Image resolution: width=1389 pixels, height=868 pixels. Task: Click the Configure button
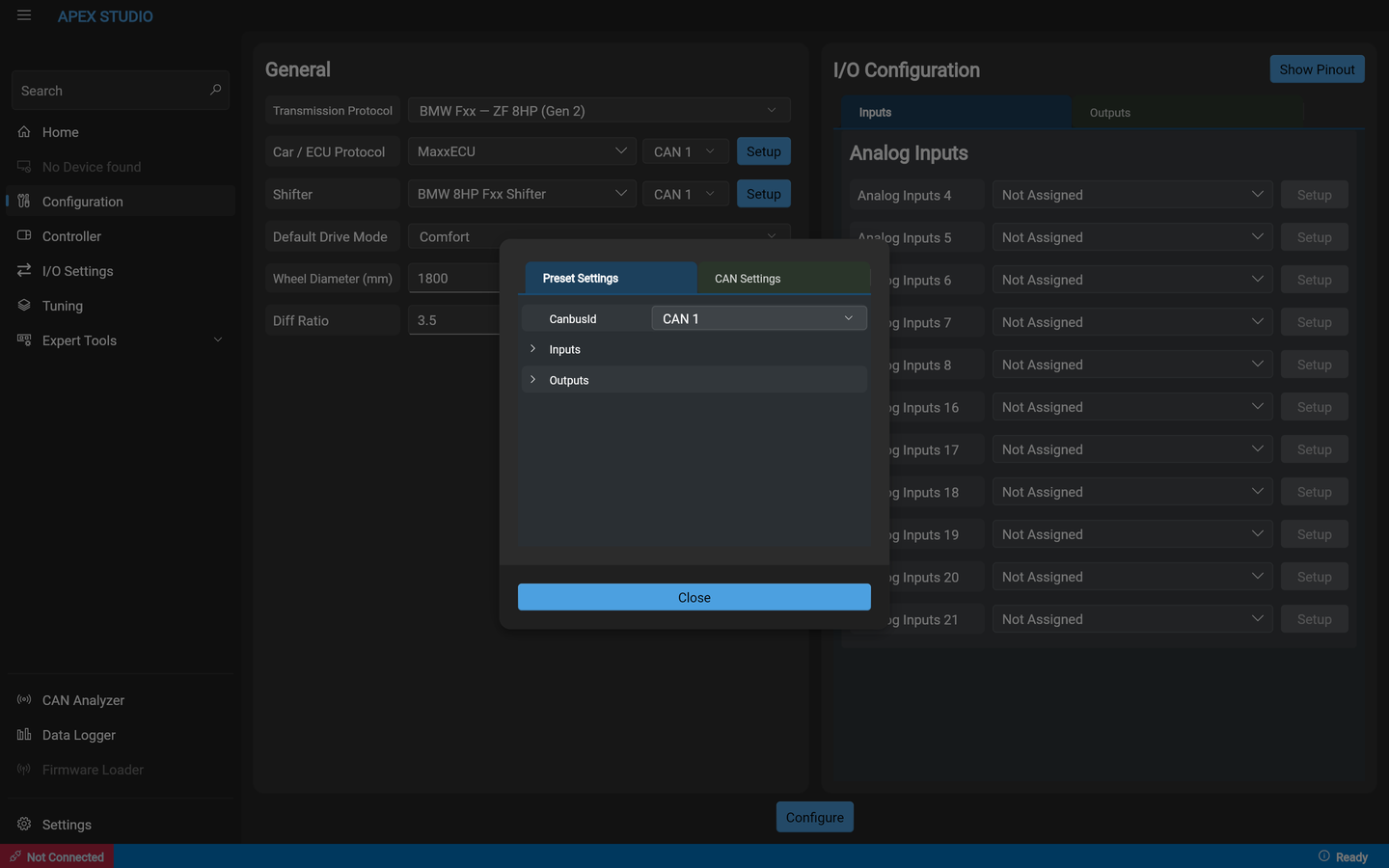pos(815,817)
